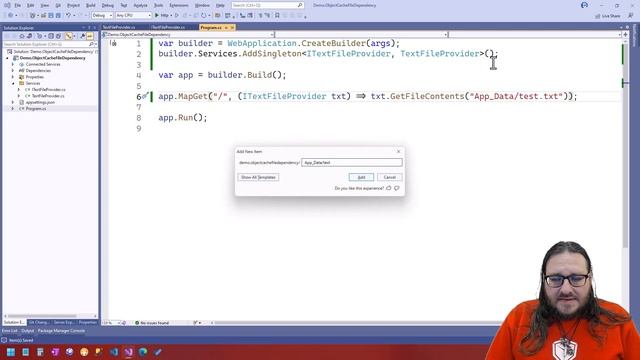Switch to Git Changes panel tab

click(x=38, y=322)
